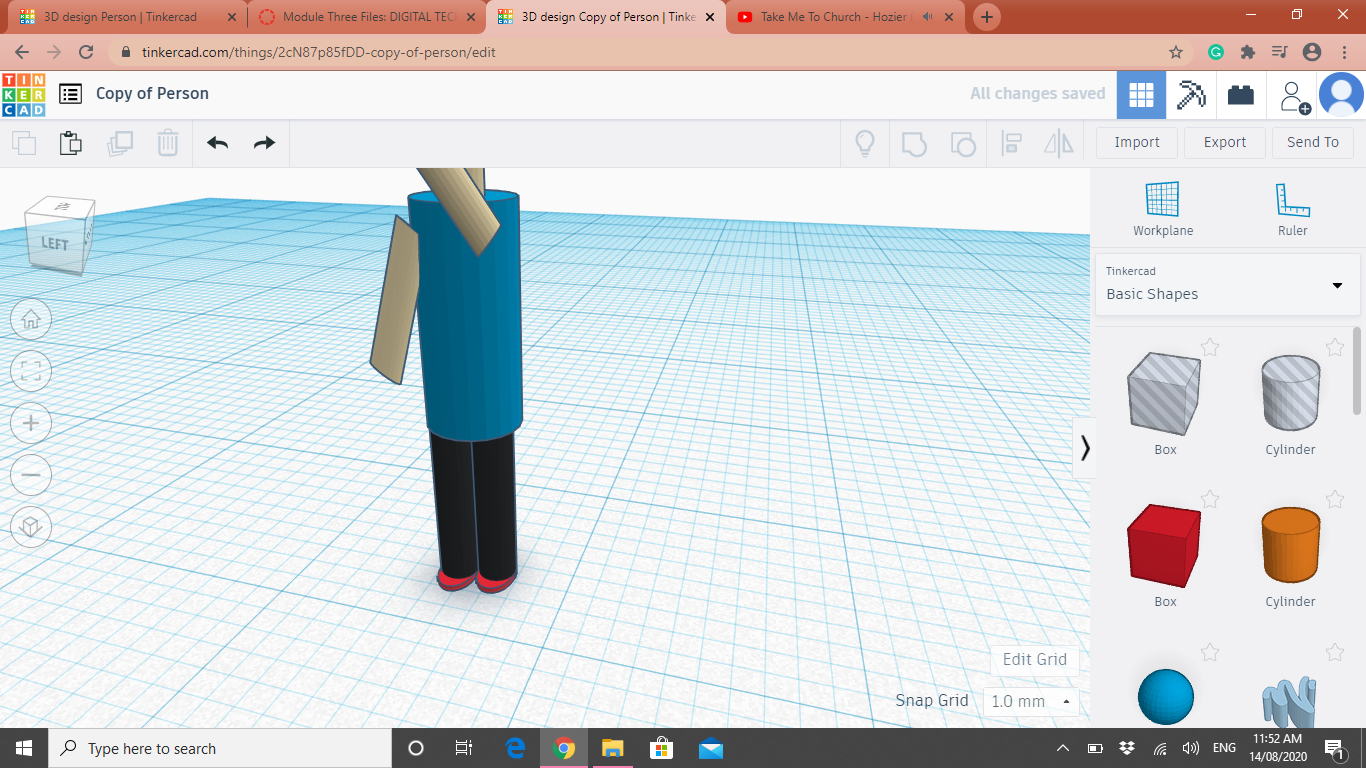Favorite the orange Cylinder with star
This screenshot has height=768, width=1366.
click(x=1335, y=499)
